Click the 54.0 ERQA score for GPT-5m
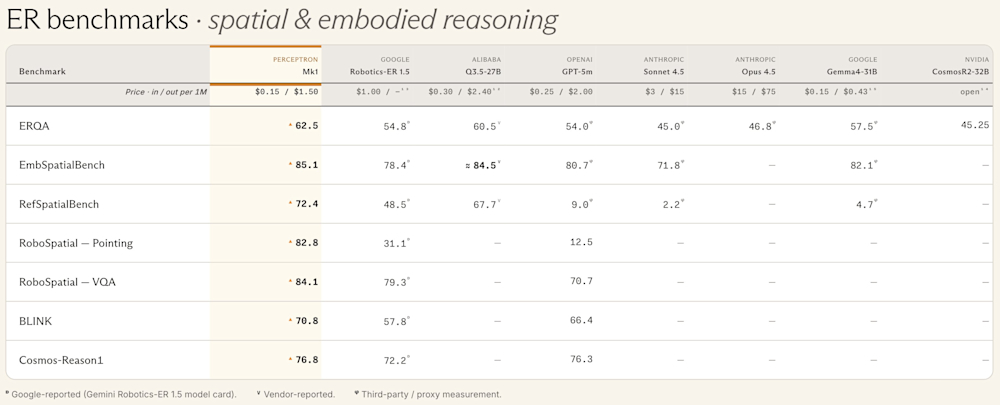 point(578,126)
